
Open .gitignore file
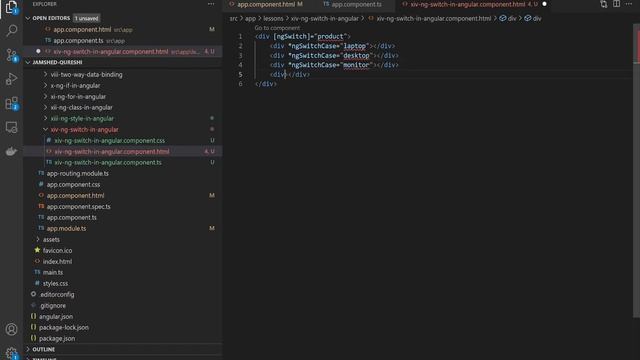pyautogui.click(x=53, y=306)
